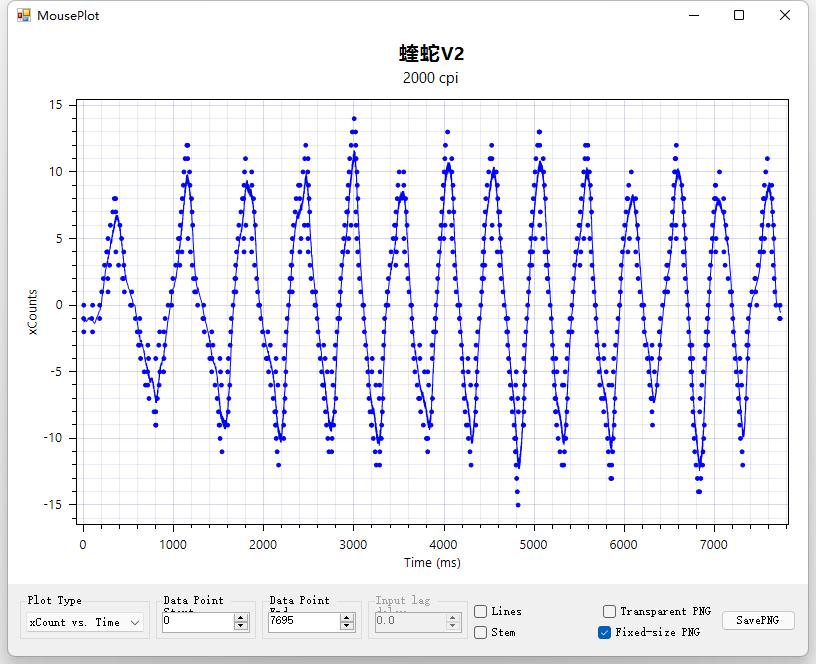Image resolution: width=816 pixels, height=664 pixels.
Task: Maximize the MousePlot window
Action: pos(739,15)
